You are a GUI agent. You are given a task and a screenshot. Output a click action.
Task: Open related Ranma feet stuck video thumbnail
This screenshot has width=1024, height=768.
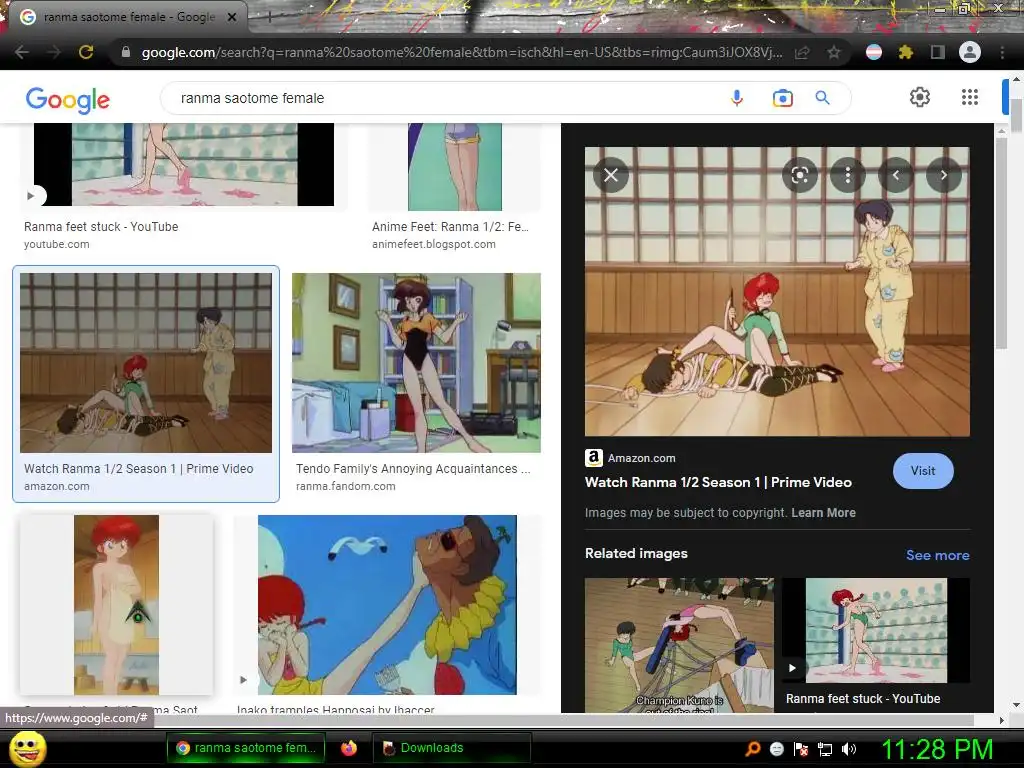[876, 630]
